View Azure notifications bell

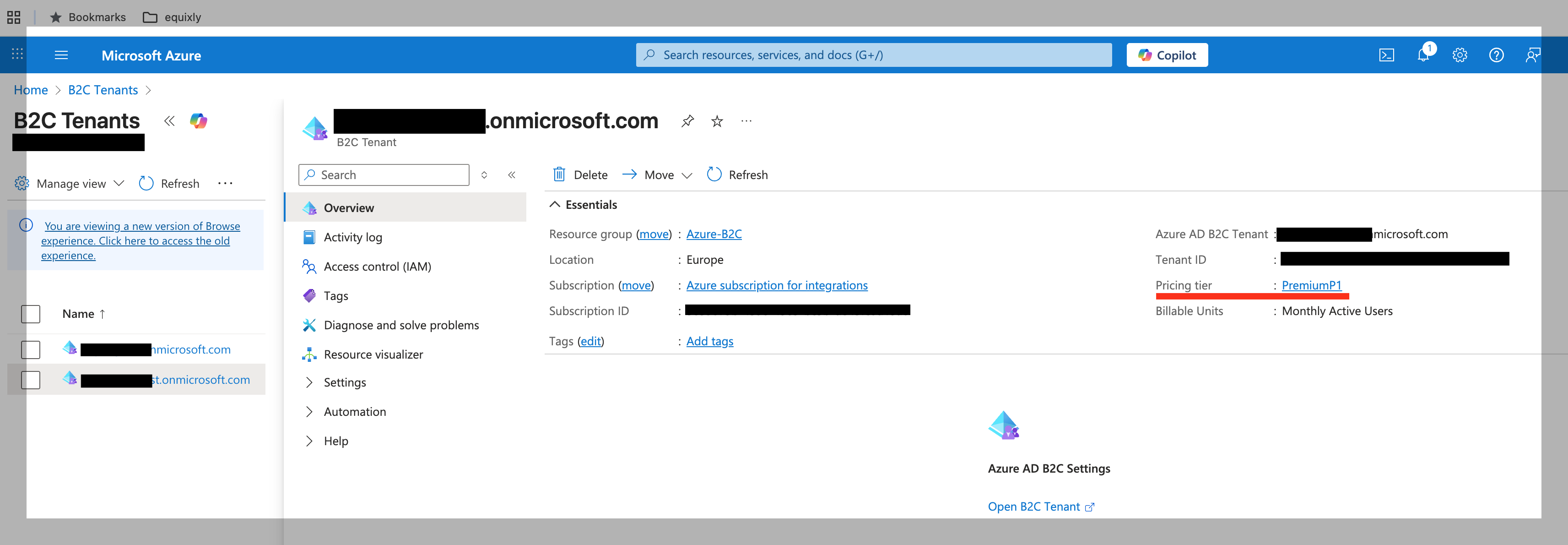(1423, 55)
